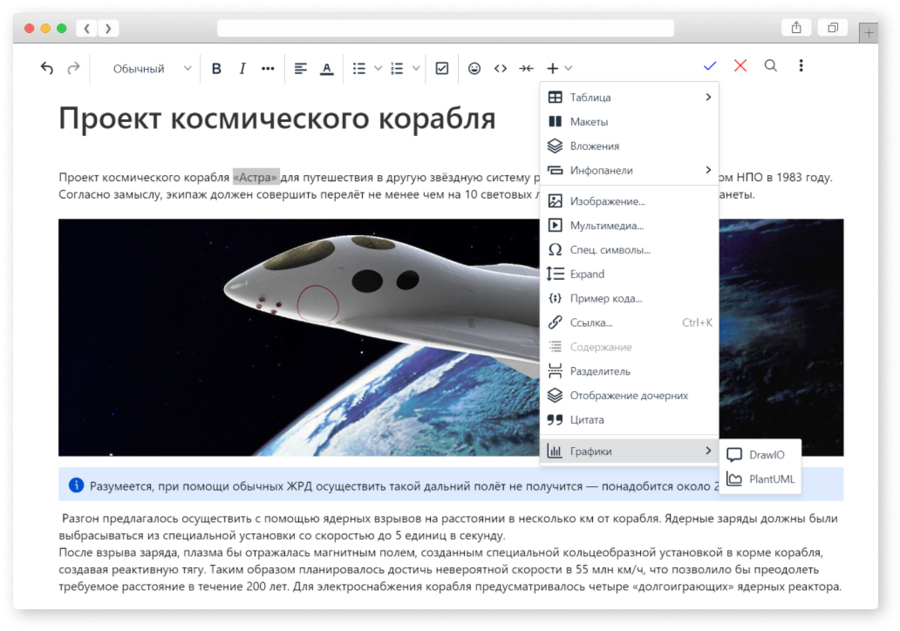Viewport: 900px width, 631px height.
Task: Insert a numbered list
Action: [x=397, y=68]
